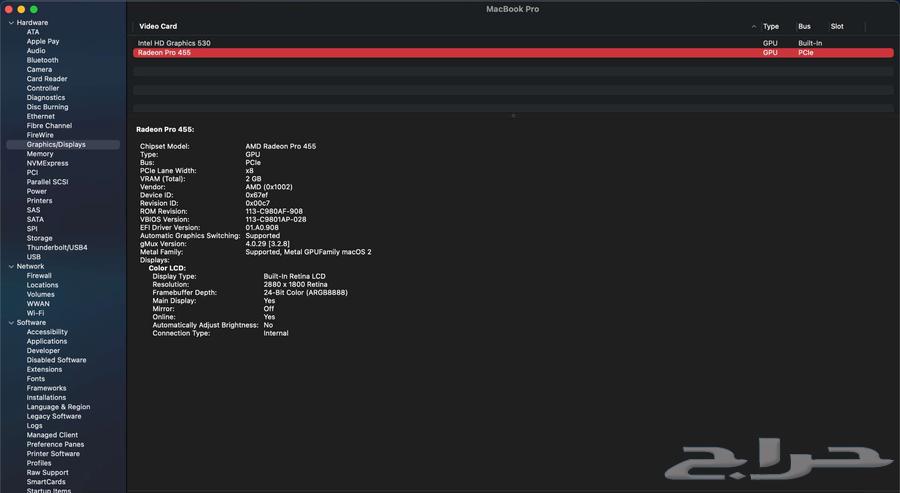Viewport: 900px width, 493px height.
Task: Open the Storage hardware entry
Action: pos(40,238)
